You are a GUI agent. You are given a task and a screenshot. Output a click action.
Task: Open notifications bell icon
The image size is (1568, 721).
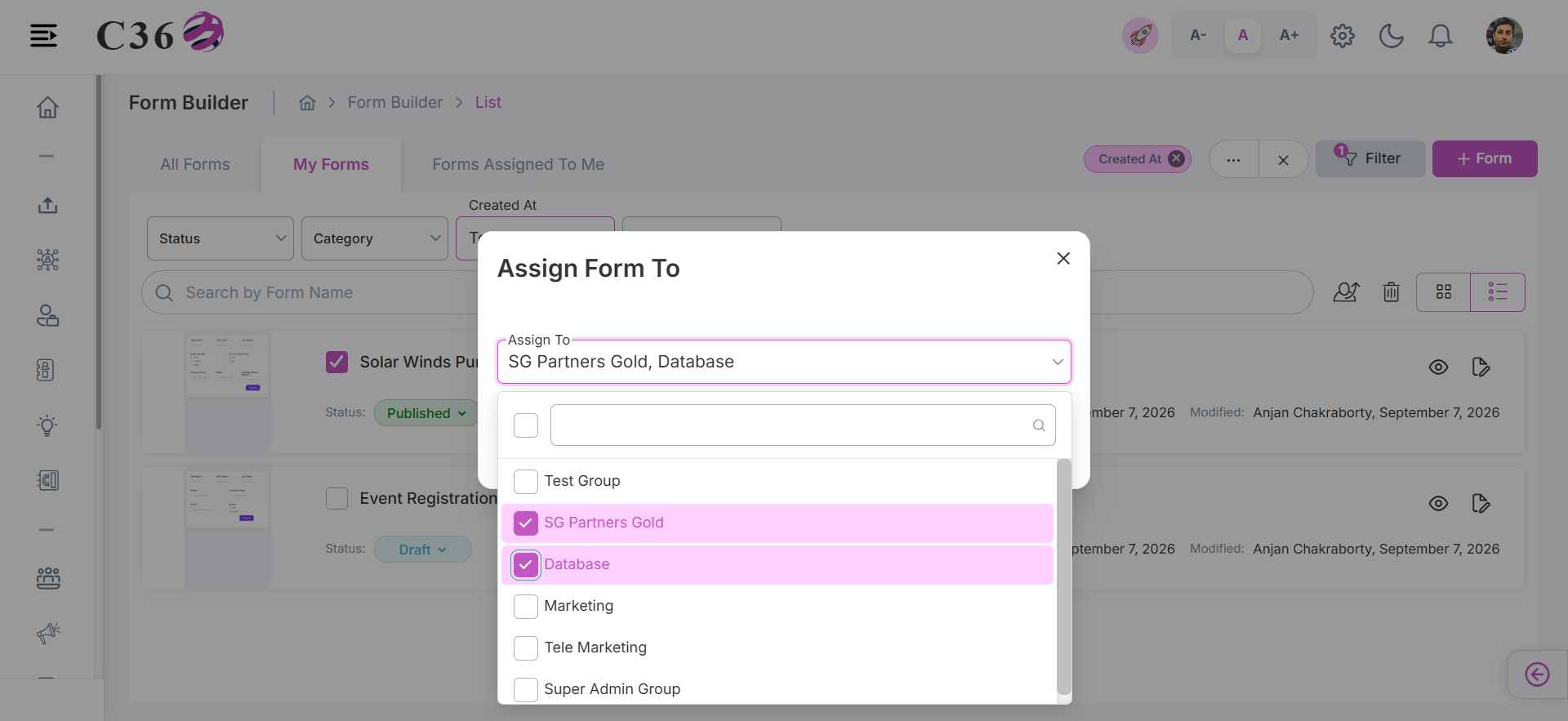click(1440, 36)
